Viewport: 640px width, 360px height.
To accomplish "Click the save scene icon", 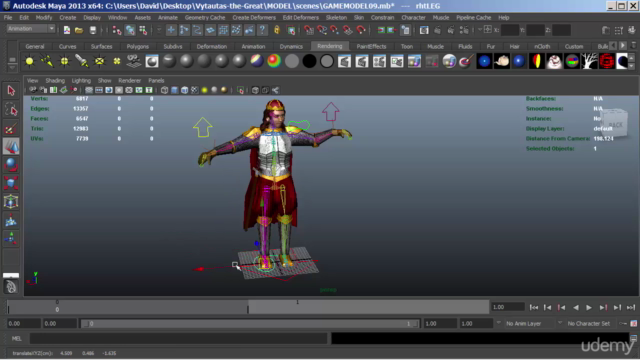I will coord(93,30).
